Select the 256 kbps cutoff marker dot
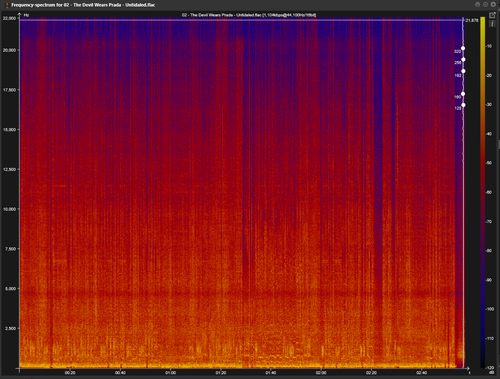The width and height of the screenshot is (500, 379). (463, 60)
